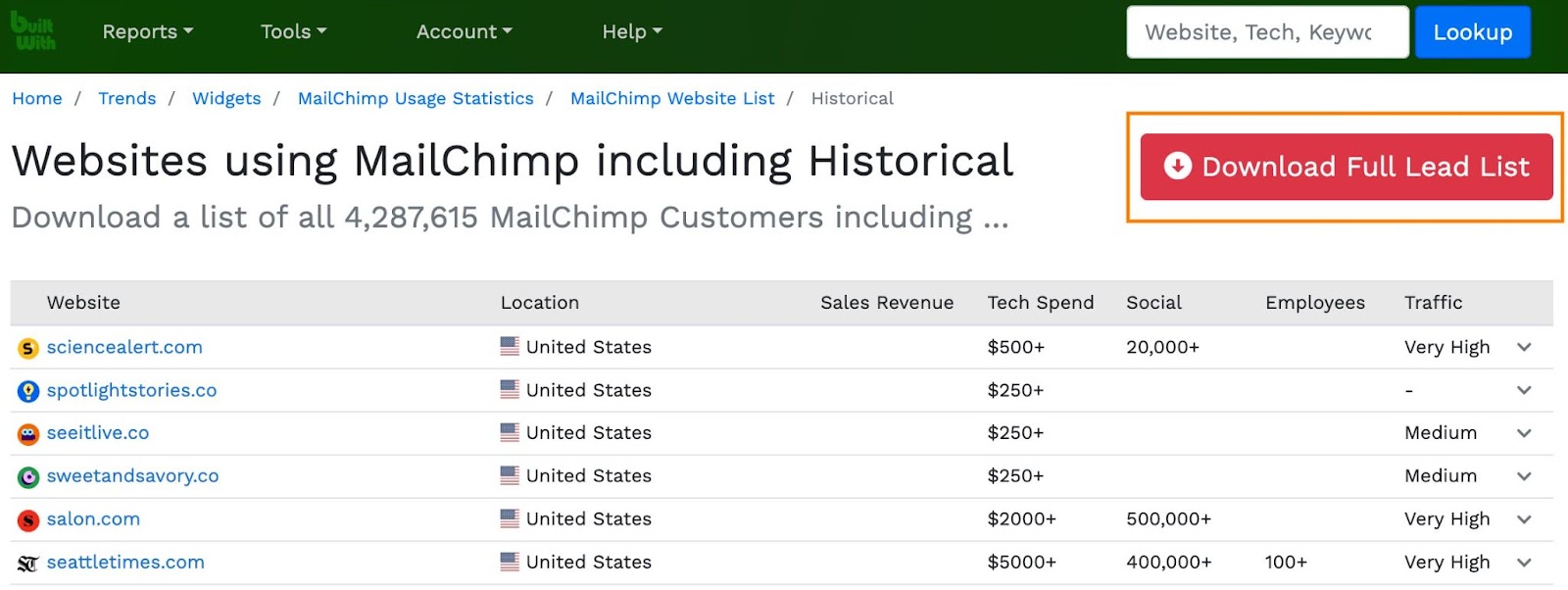Open MailChimp Usage Statistics breadcrumb

click(416, 98)
